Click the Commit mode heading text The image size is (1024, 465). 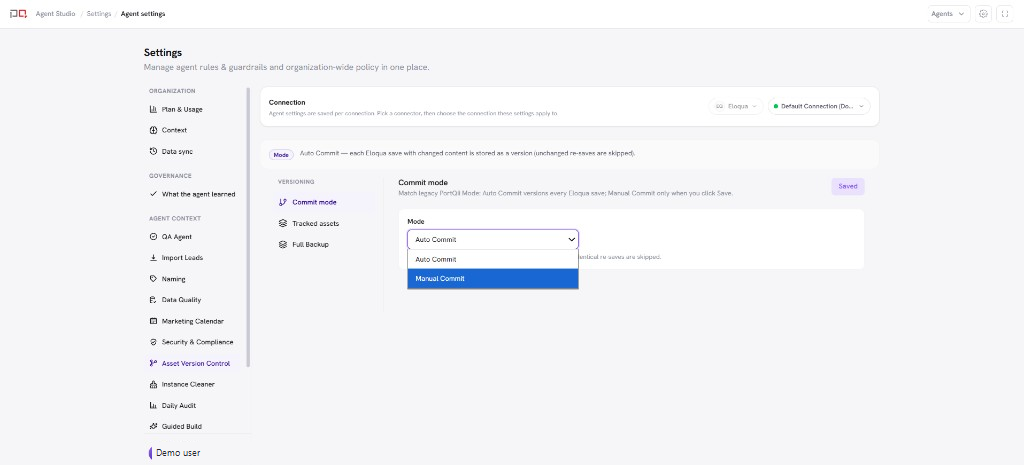[x=423, y=182]
